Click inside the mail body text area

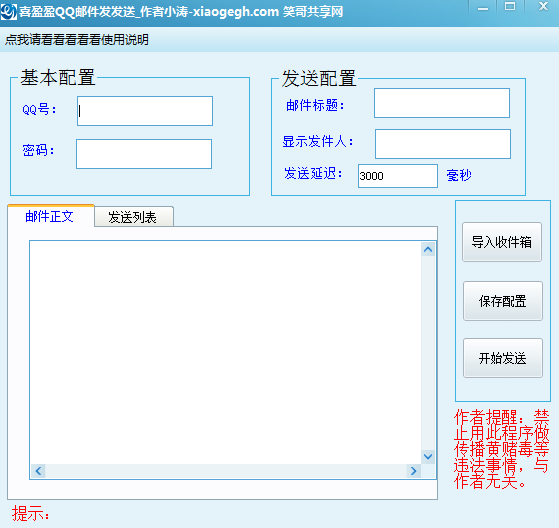click(226, 352)
